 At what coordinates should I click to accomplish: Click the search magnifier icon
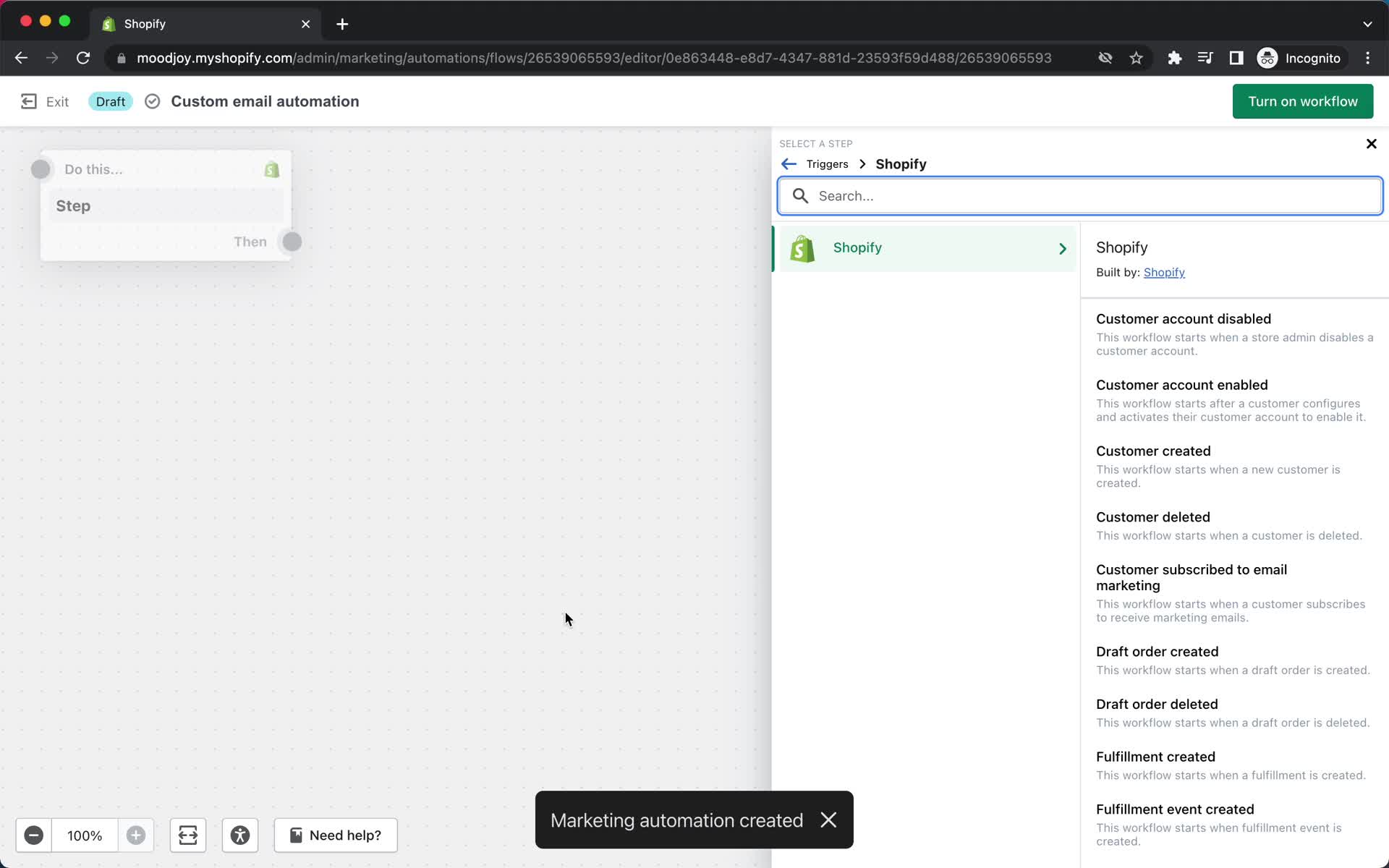(800, 196)
